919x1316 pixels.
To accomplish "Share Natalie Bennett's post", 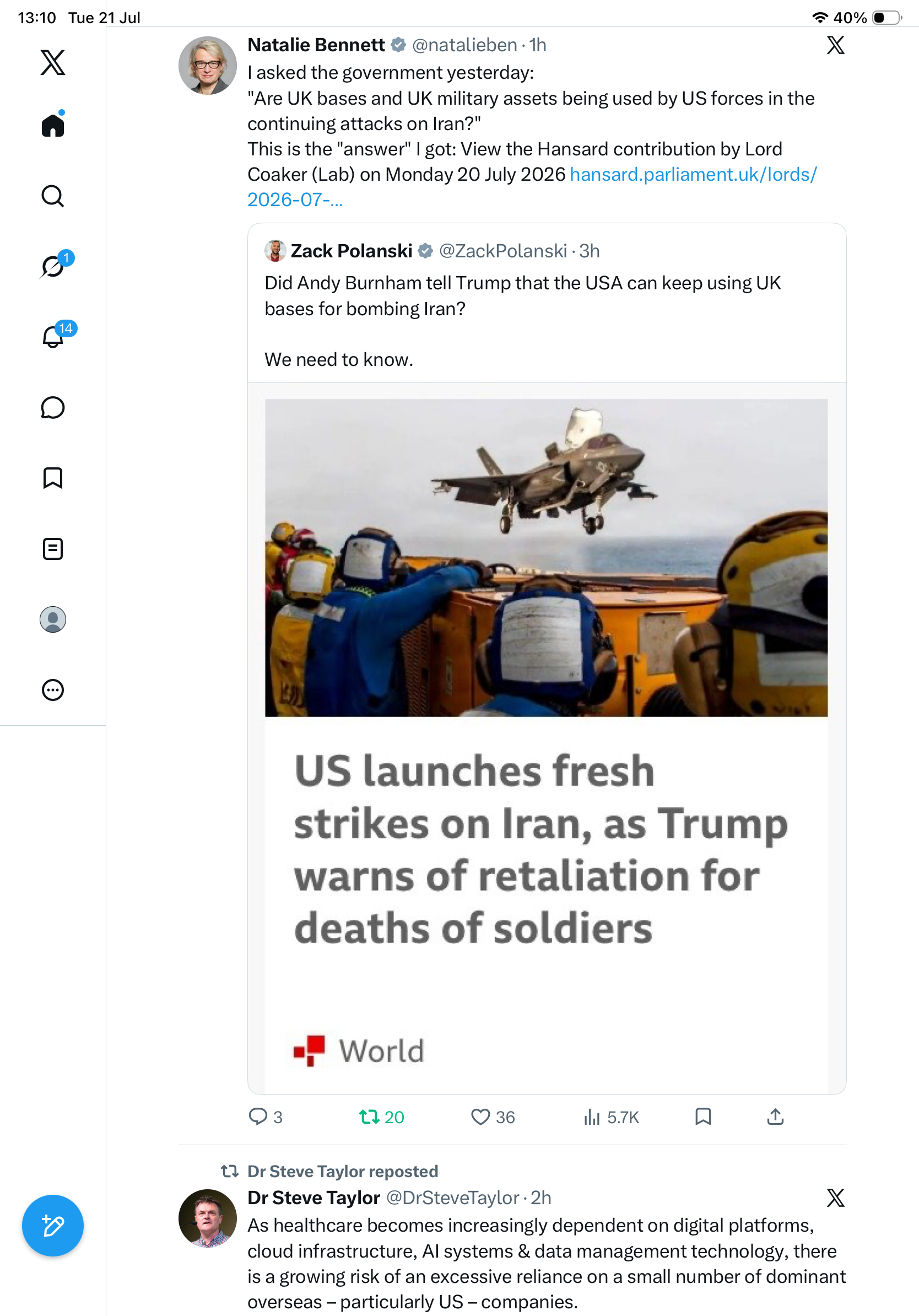I will [775, 1116].
